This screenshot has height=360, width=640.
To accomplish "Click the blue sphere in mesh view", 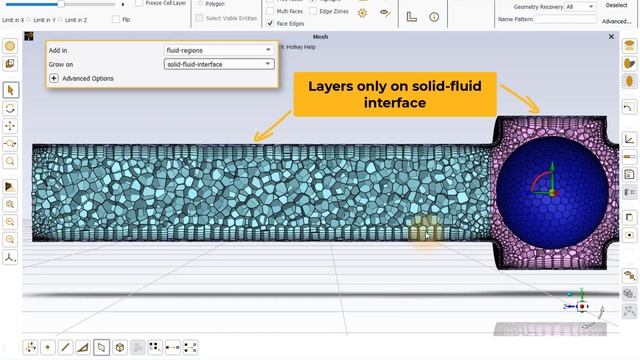I will [x=552, y=193].
